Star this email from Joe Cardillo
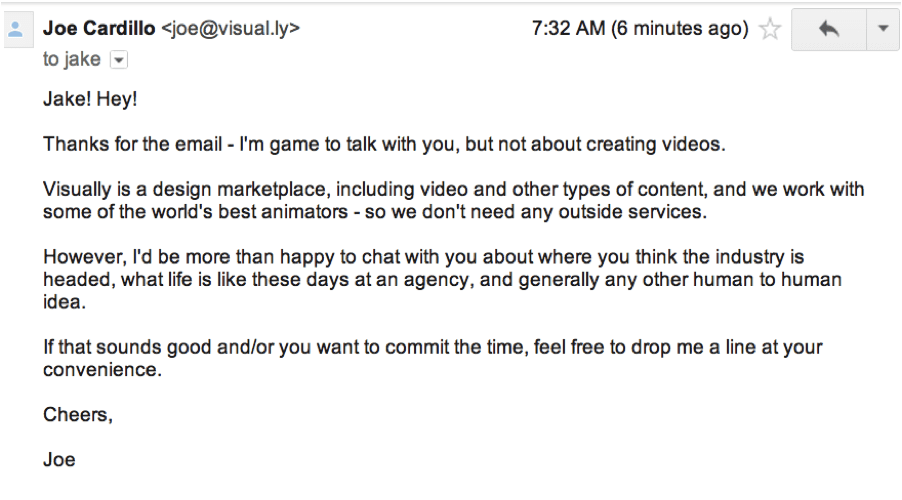The image size is (902, 500). point(770,29)
